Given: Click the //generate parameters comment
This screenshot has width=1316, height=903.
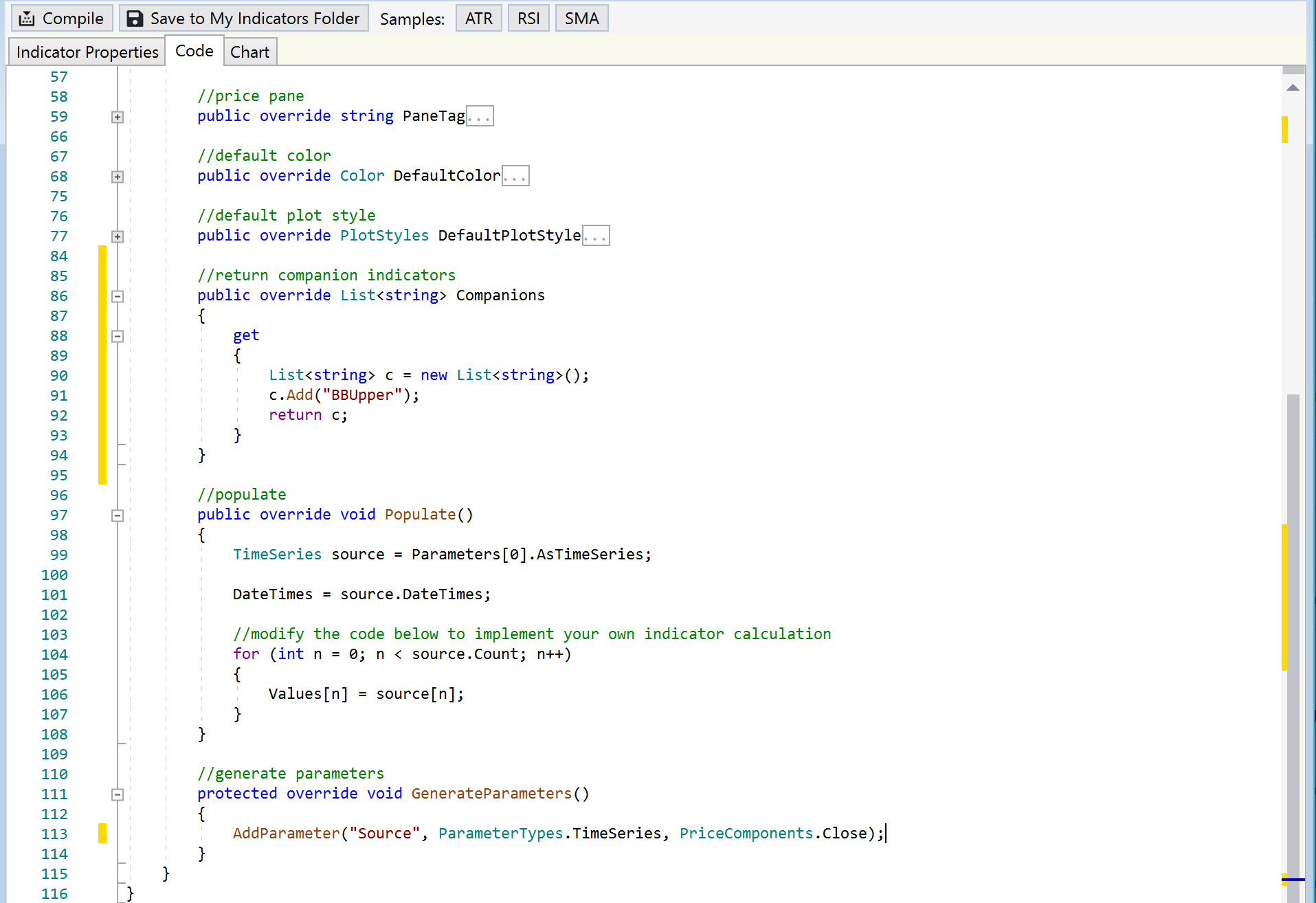Looking at the screenshot, I should coord(291,774).
